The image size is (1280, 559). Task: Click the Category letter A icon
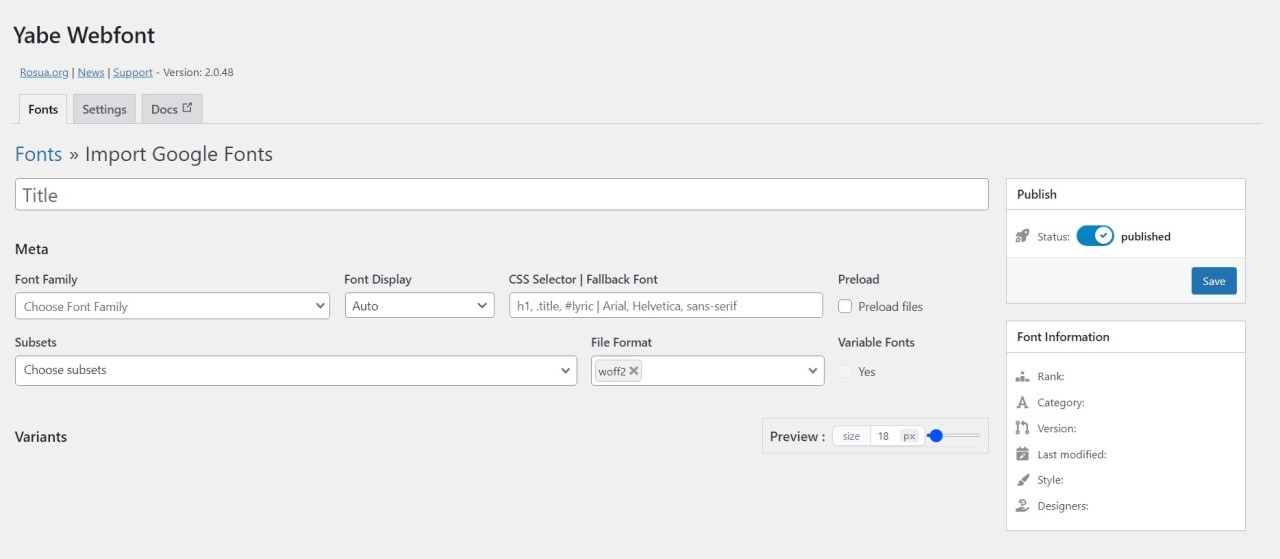[1022, 403]
